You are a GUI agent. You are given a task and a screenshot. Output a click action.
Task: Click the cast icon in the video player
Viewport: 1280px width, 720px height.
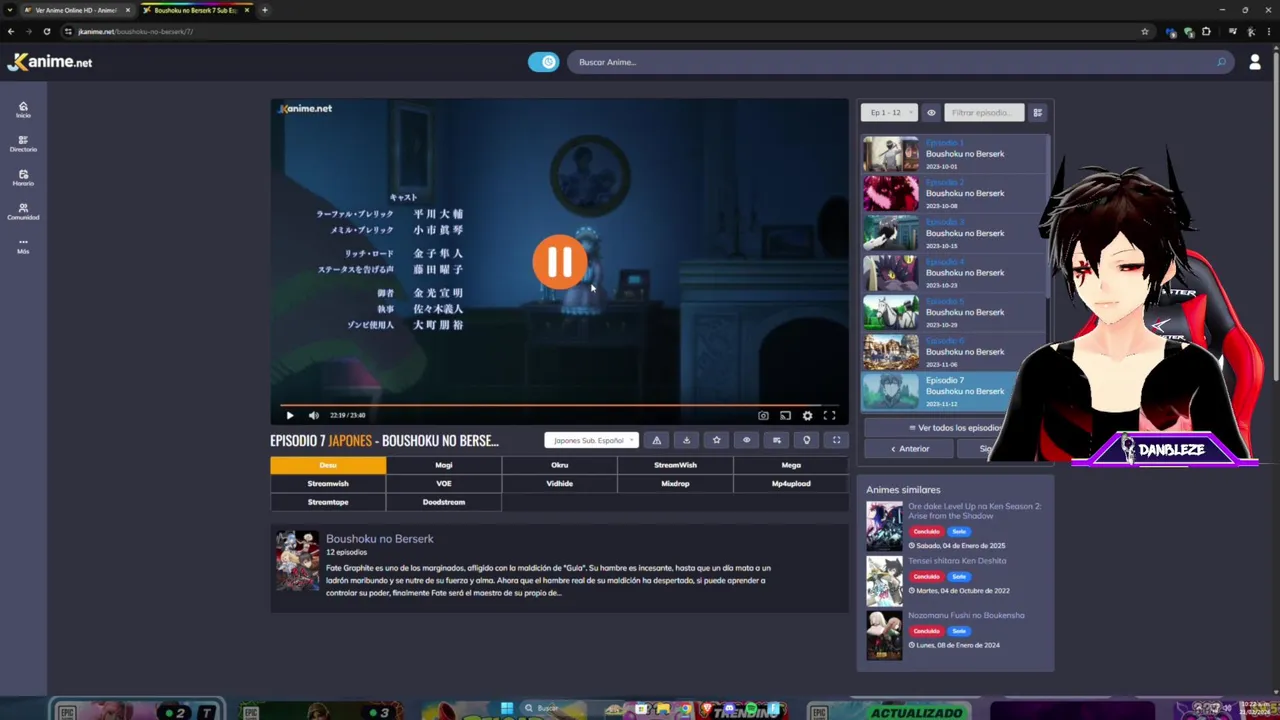pyautogui.click(x=785, y=415)
